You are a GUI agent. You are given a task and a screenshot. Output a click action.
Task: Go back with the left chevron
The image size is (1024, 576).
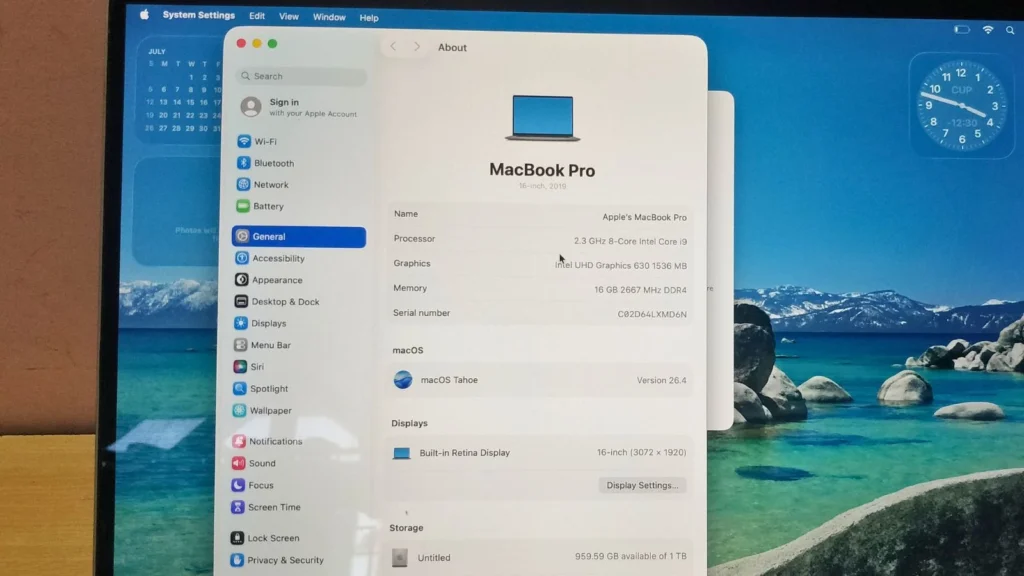(x=393, y=46)
